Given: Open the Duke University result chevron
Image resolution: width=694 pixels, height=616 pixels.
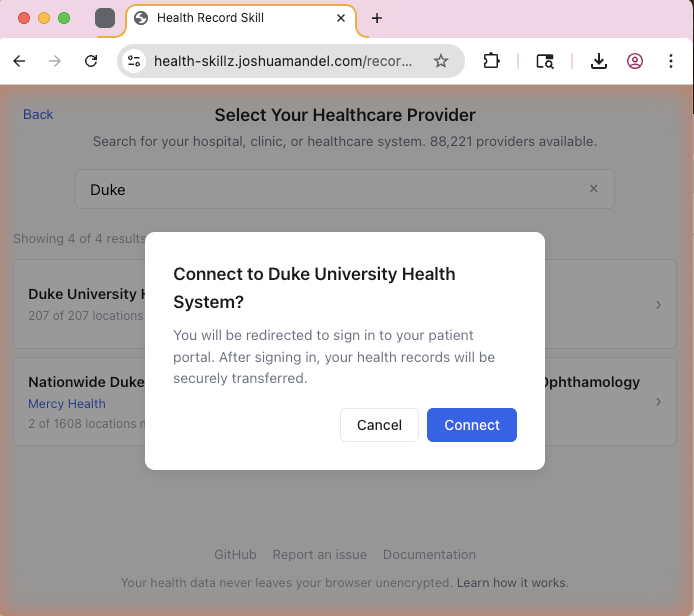Looking at the screenshot, I should tap(659, 305).
